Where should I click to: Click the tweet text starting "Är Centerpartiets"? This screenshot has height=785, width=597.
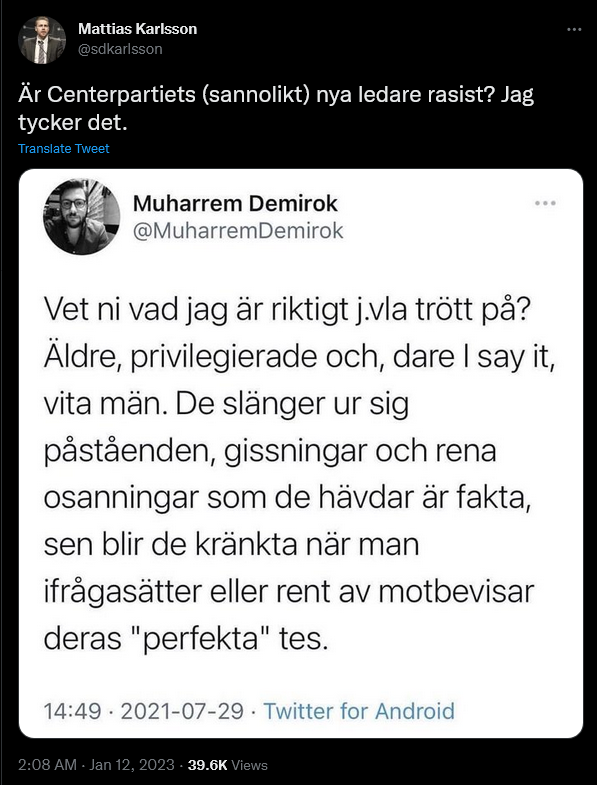pos(276,109)
